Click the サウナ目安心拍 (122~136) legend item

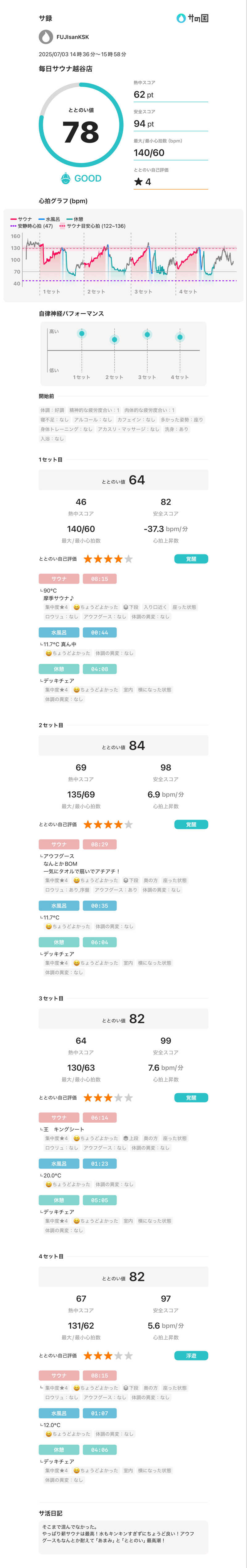(x=92, y=226)
